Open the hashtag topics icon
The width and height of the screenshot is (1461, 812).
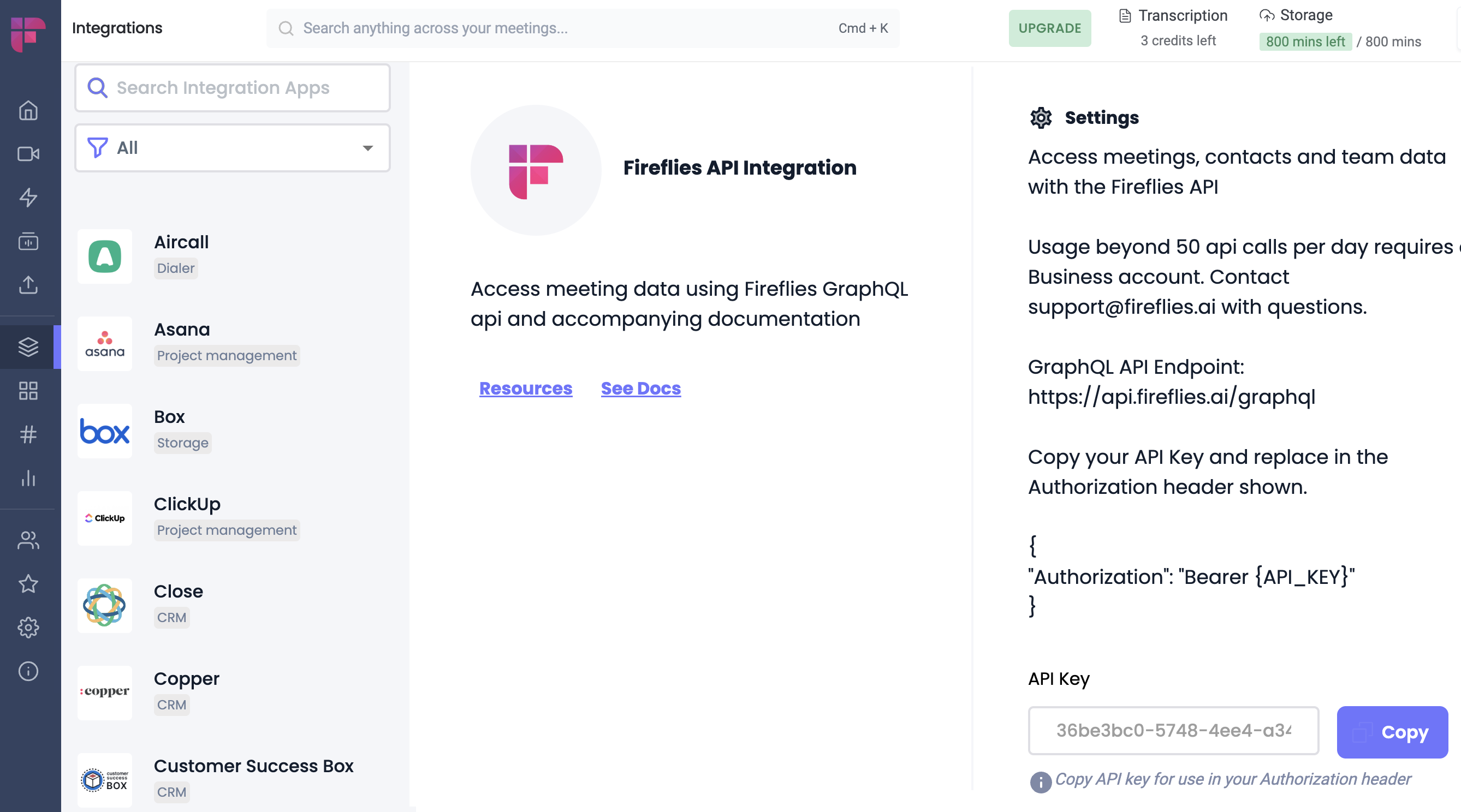coord(28,434)
